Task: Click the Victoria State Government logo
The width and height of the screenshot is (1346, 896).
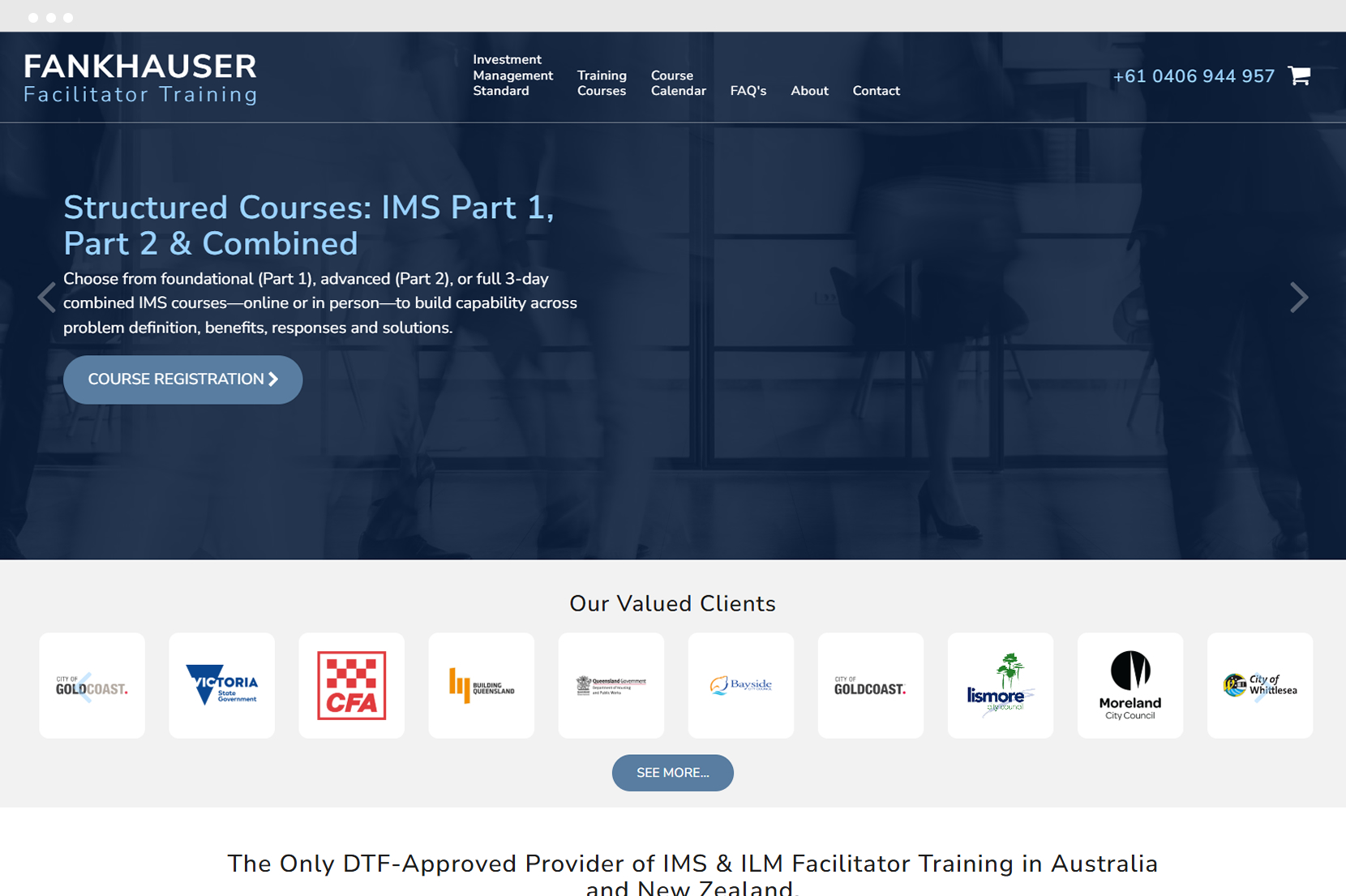Action: (x=221, y=685)
